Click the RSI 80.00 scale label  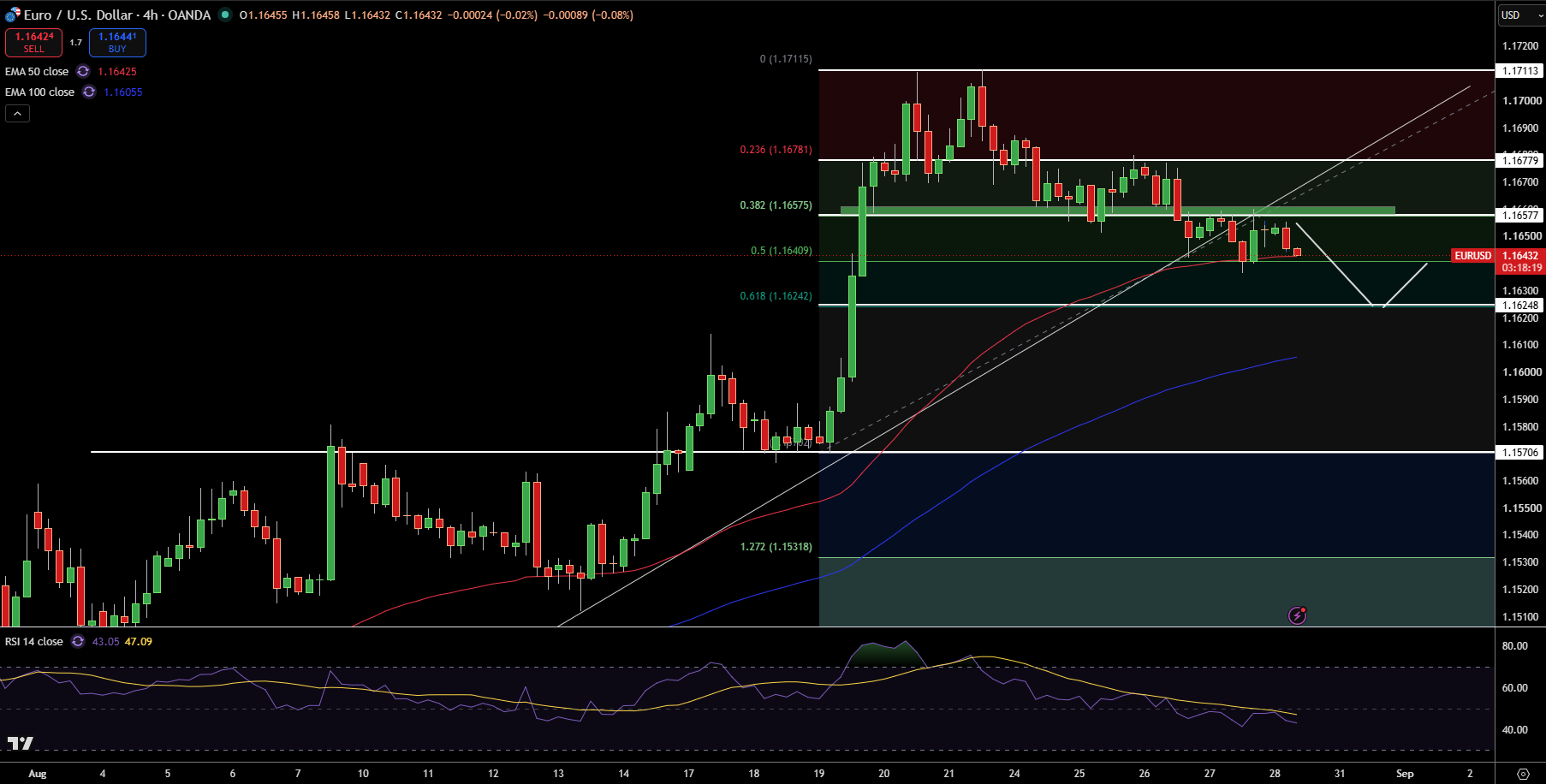point(1514,645)
